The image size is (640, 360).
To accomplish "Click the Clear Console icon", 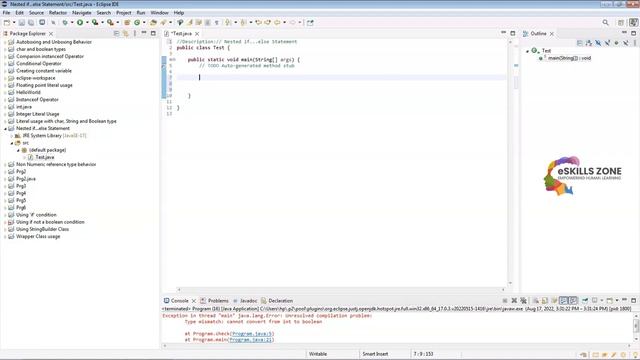I will tap(536, 300).
